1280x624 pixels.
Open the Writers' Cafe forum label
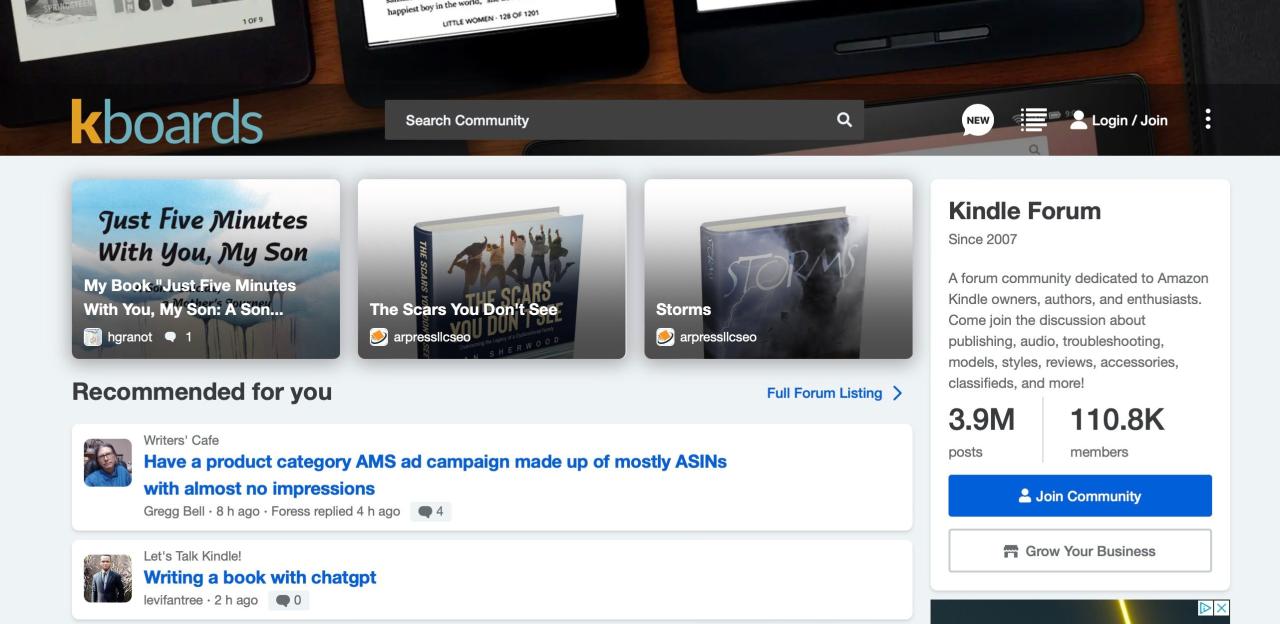[x=181, y=440]
